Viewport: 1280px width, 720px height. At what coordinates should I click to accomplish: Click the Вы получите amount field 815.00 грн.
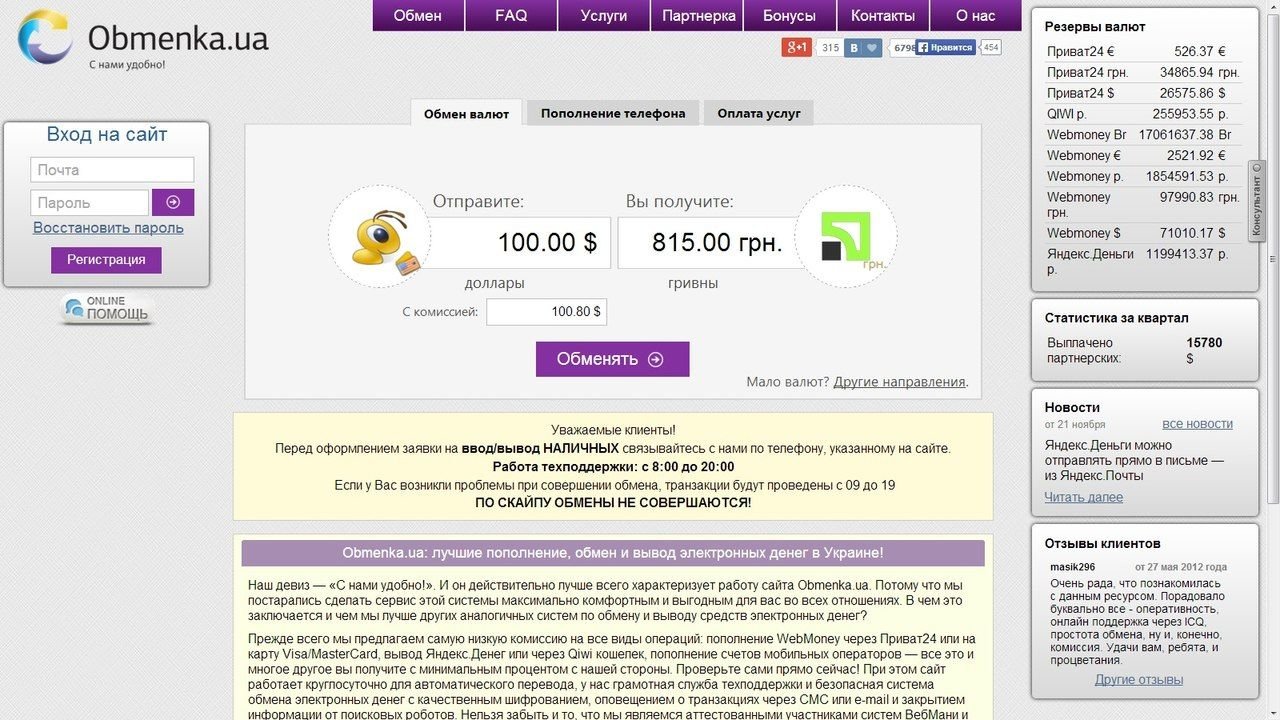point(707,242)
